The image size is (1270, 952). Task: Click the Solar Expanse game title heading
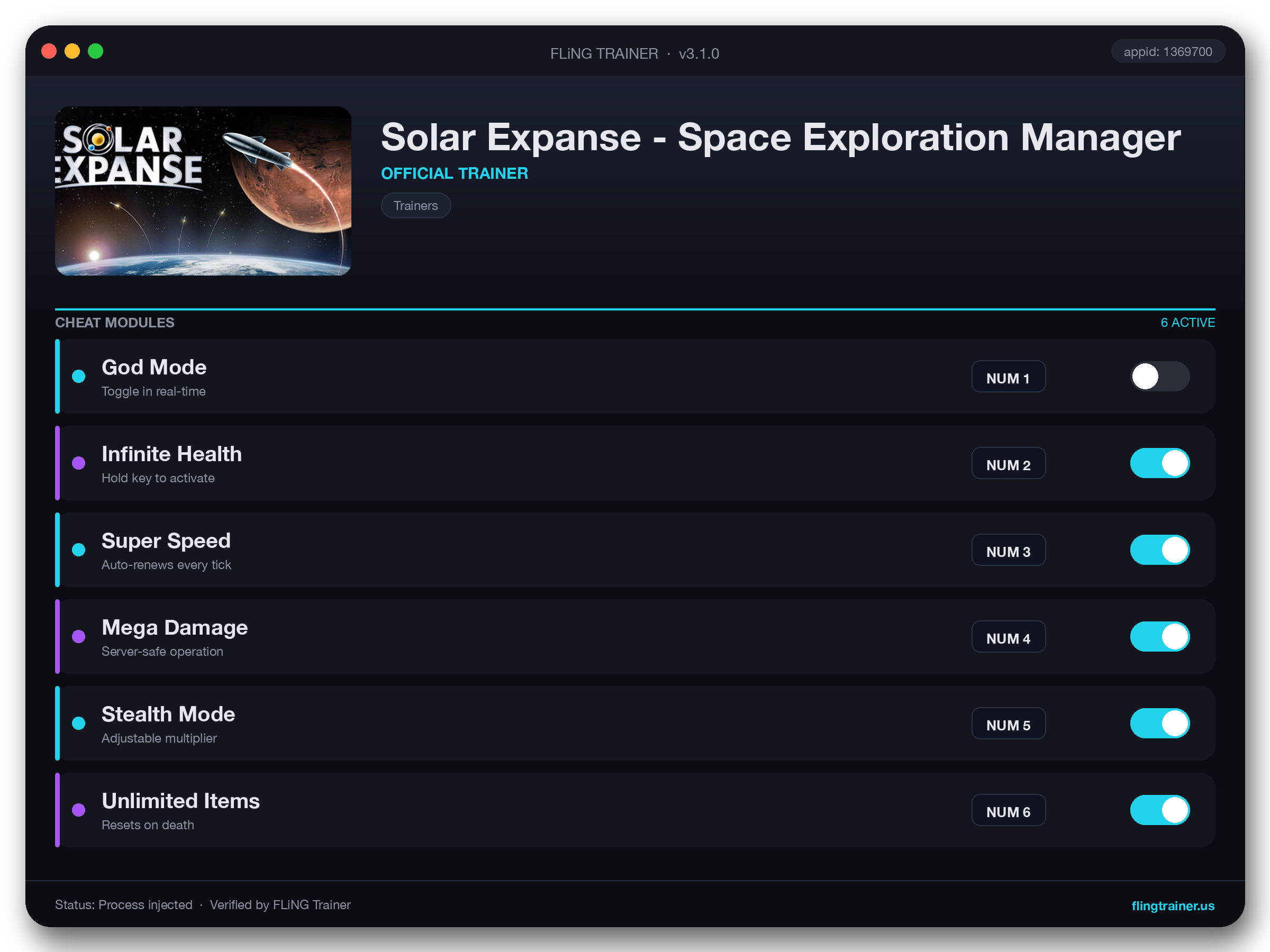(781, 138)
